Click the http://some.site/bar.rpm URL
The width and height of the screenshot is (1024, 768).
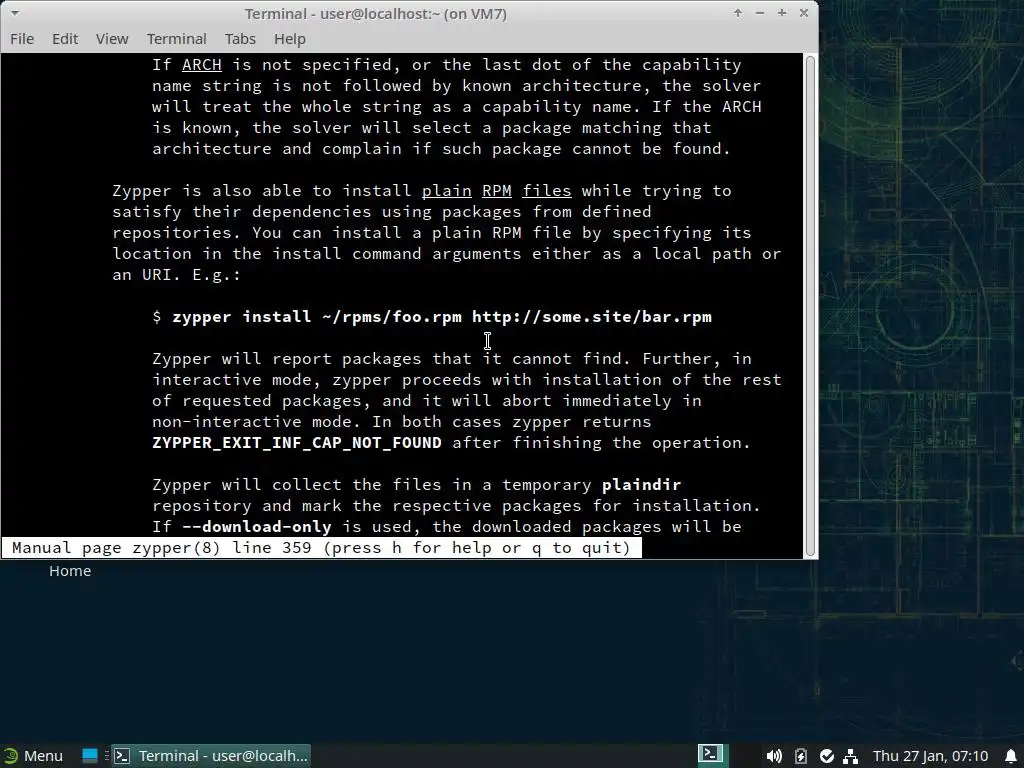(592, 317)
